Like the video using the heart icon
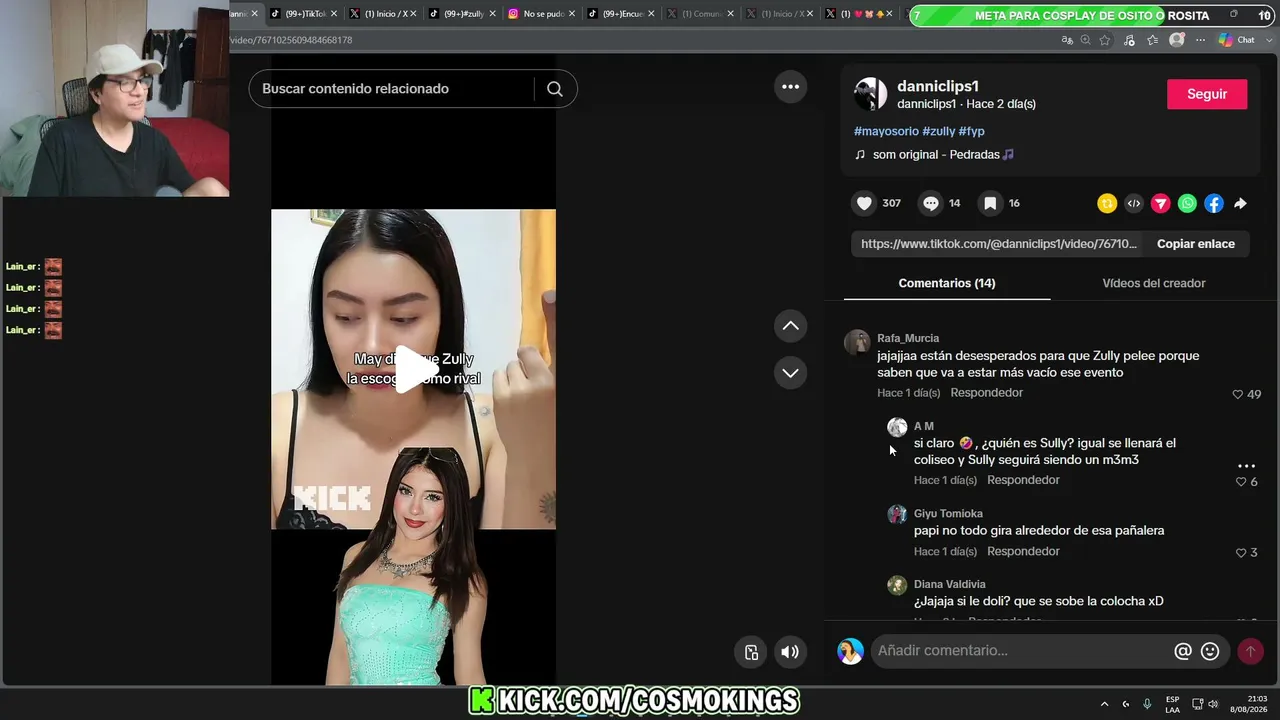Viewport: 1280px width, 720px height. pos(864,203)
